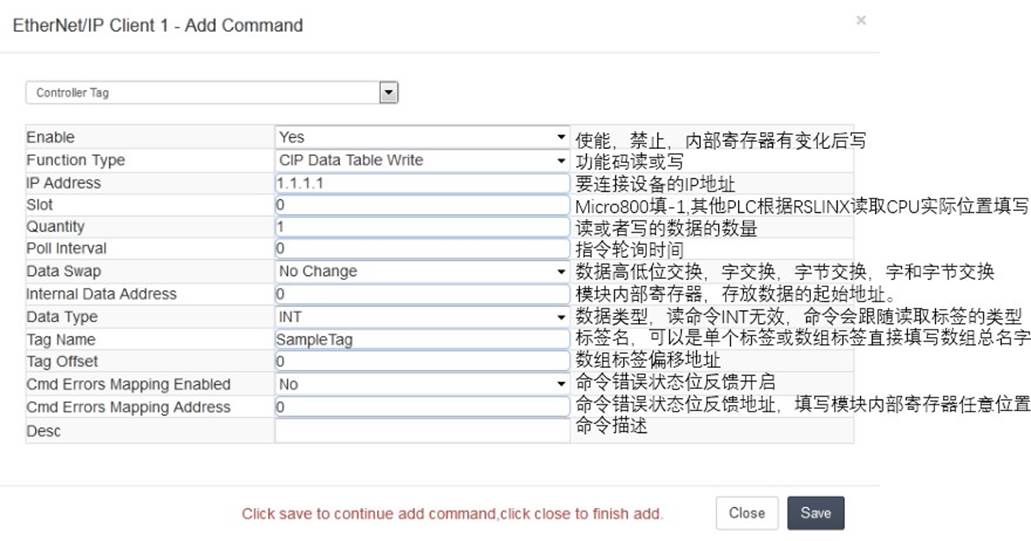Click the Quantity input field
This screenshot has width=1031, height=541.
422,227
